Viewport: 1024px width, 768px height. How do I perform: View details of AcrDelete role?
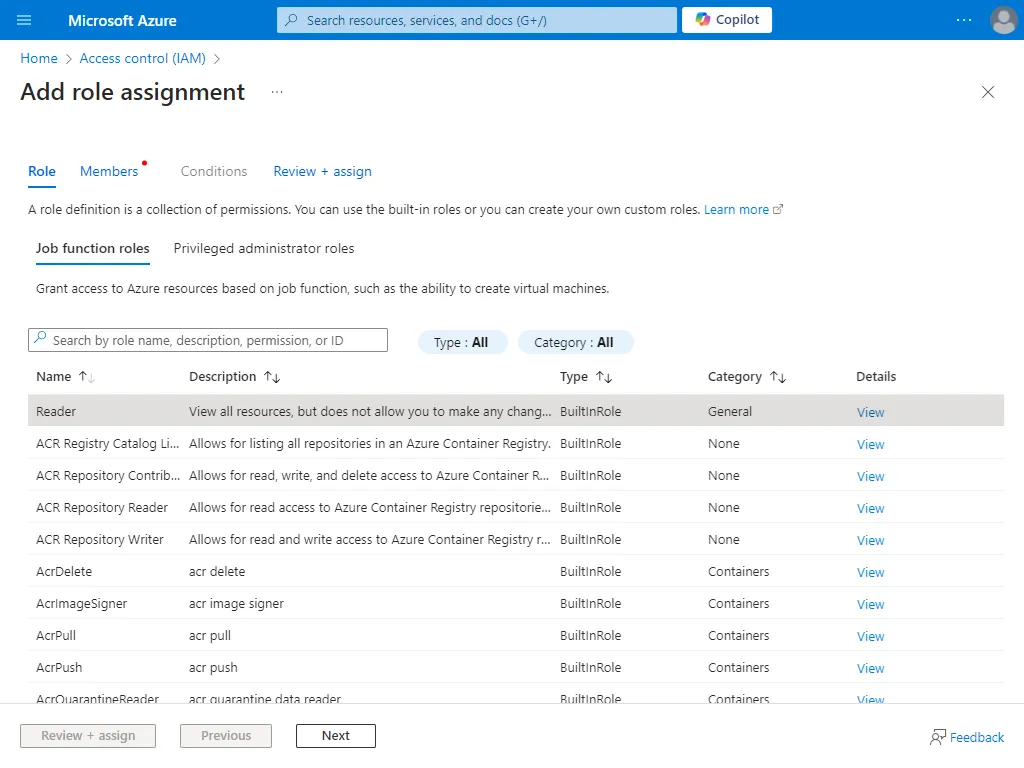[871, 572]
